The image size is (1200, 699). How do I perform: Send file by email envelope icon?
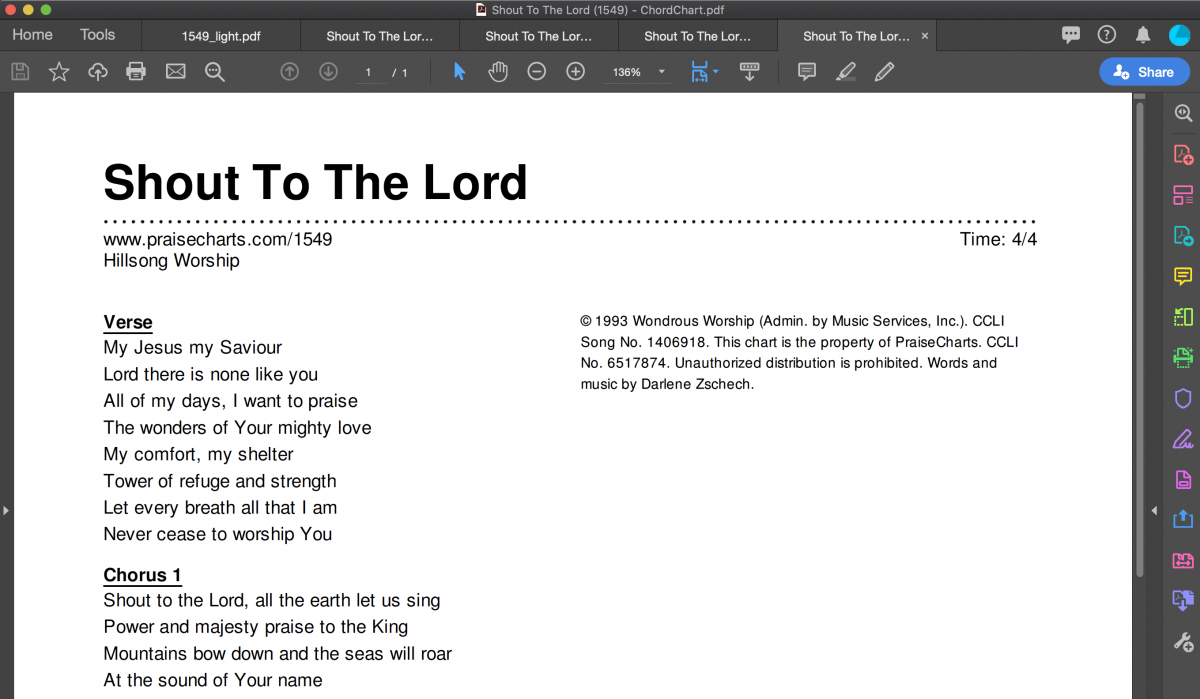(176, 72)
